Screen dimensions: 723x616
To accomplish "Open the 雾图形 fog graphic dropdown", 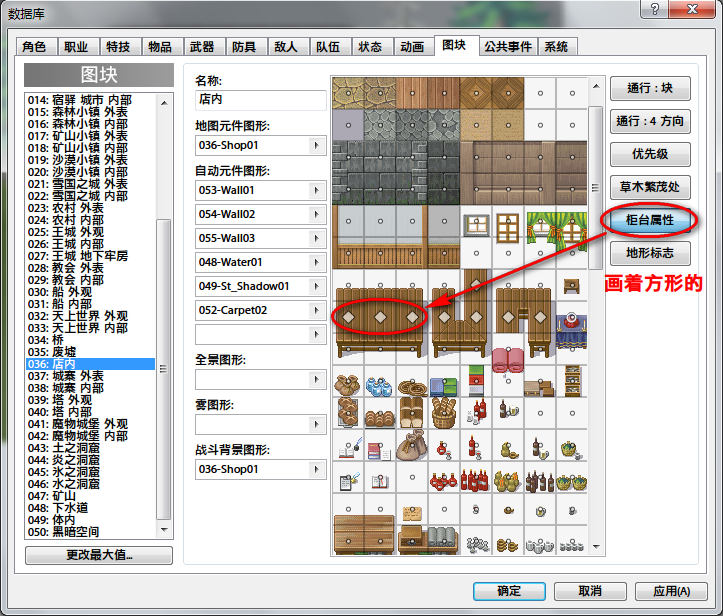I will (316, 425).
